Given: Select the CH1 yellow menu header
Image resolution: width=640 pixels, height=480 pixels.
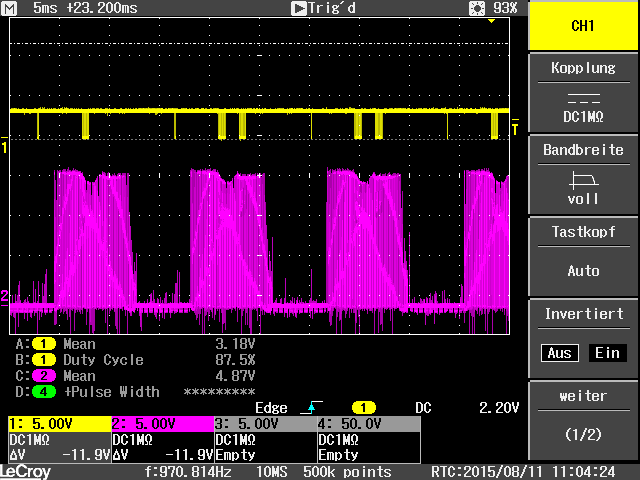Looking at the screenshot, I should [583, 25].
